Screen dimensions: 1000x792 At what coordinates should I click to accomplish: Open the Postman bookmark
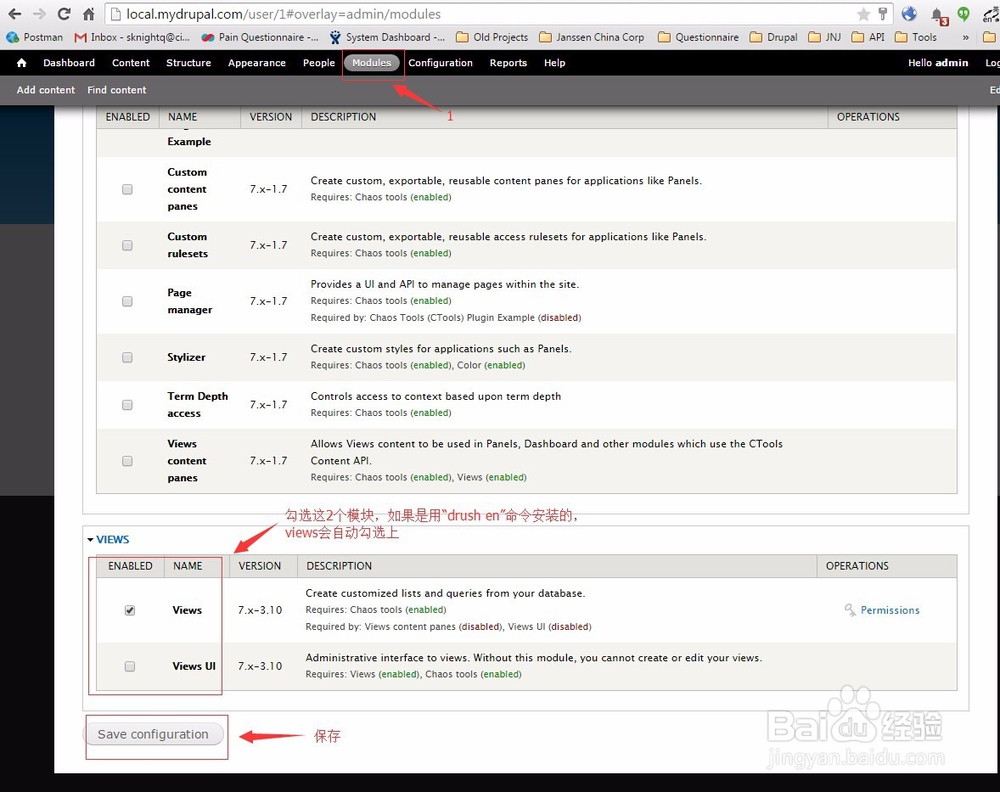point(34,37)
